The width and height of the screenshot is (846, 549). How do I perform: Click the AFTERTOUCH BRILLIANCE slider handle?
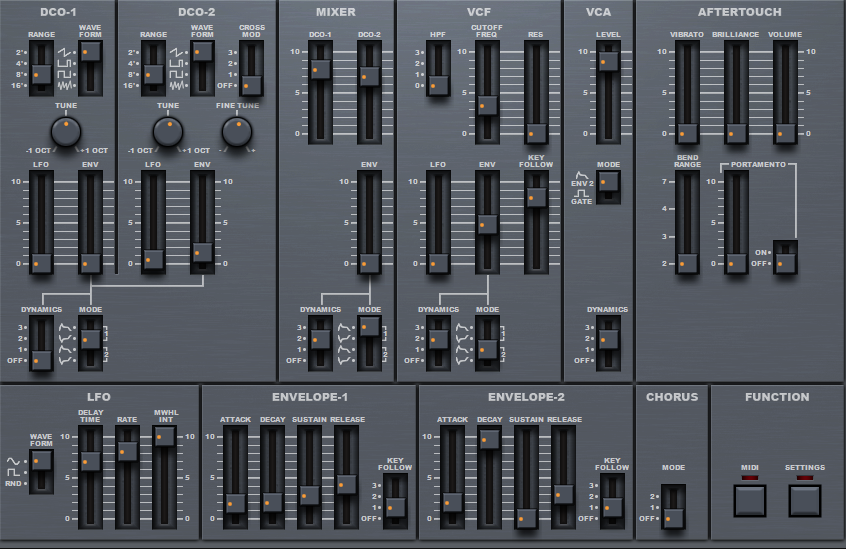click(736, 133)
